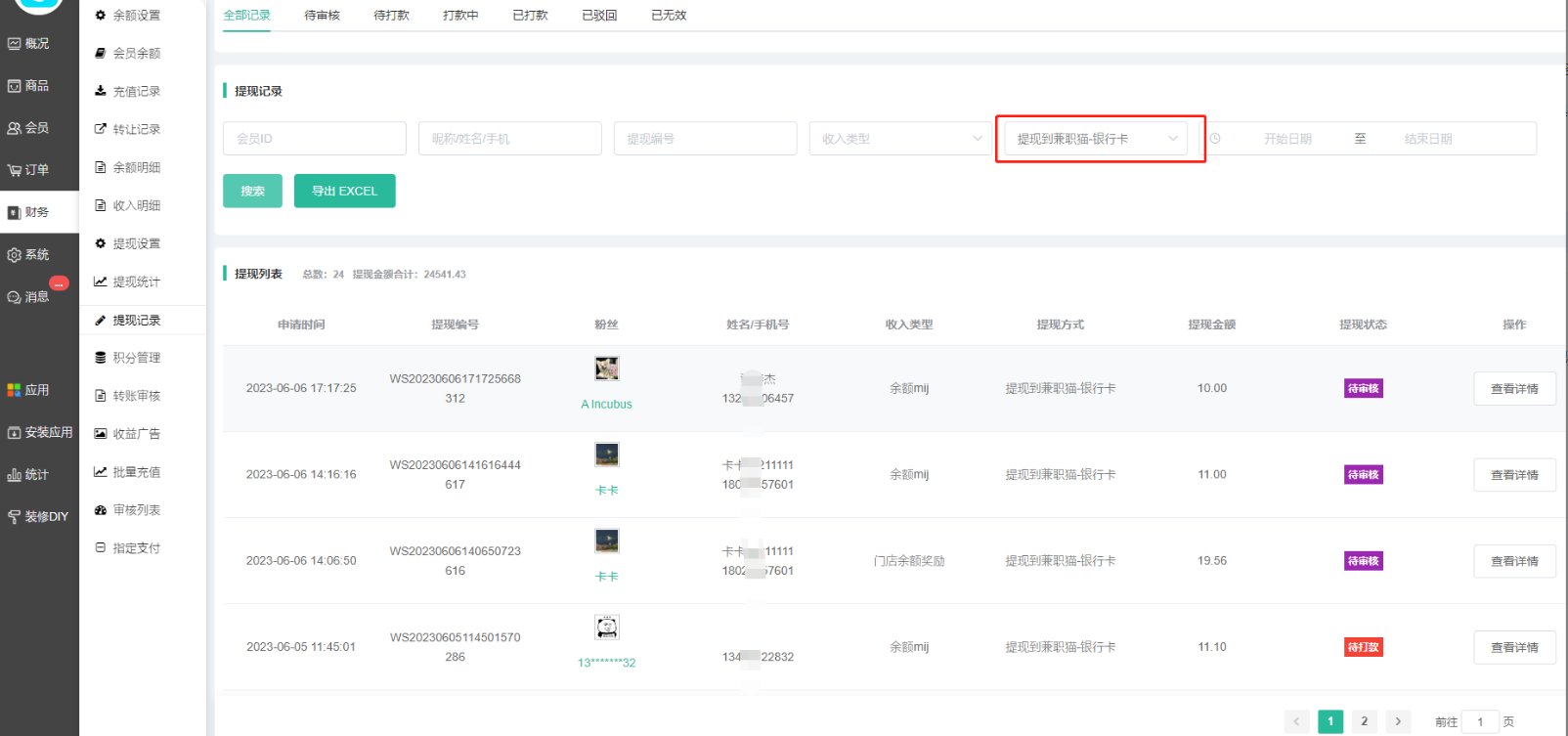The width and height of the screenshot is (1568, 736).
Task: Go to next page arrow in pagination
Action: [1398, 721]
